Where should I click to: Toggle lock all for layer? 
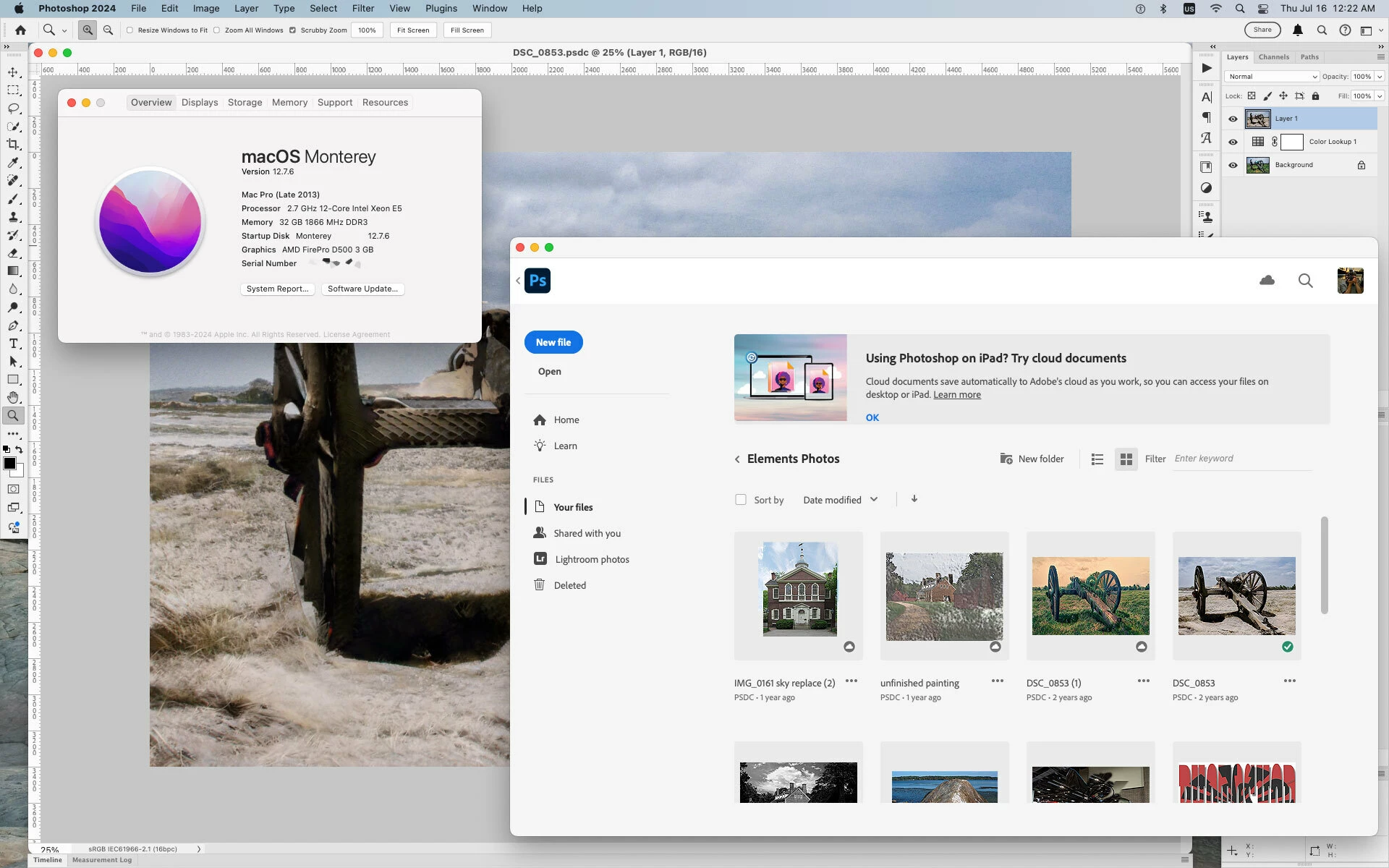pos(1316,96)
